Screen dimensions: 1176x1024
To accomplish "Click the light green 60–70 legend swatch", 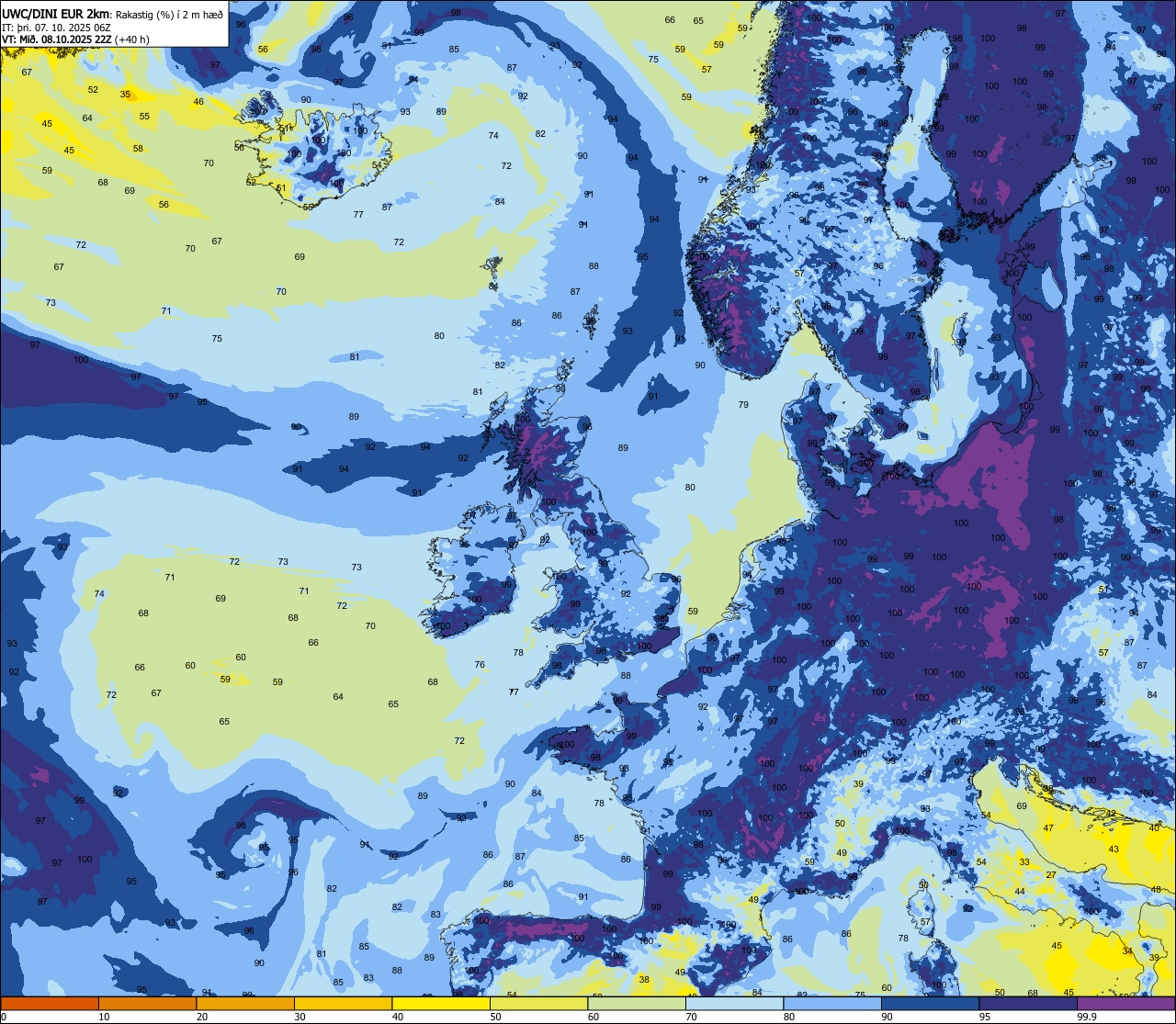I will click(637, 1003).
